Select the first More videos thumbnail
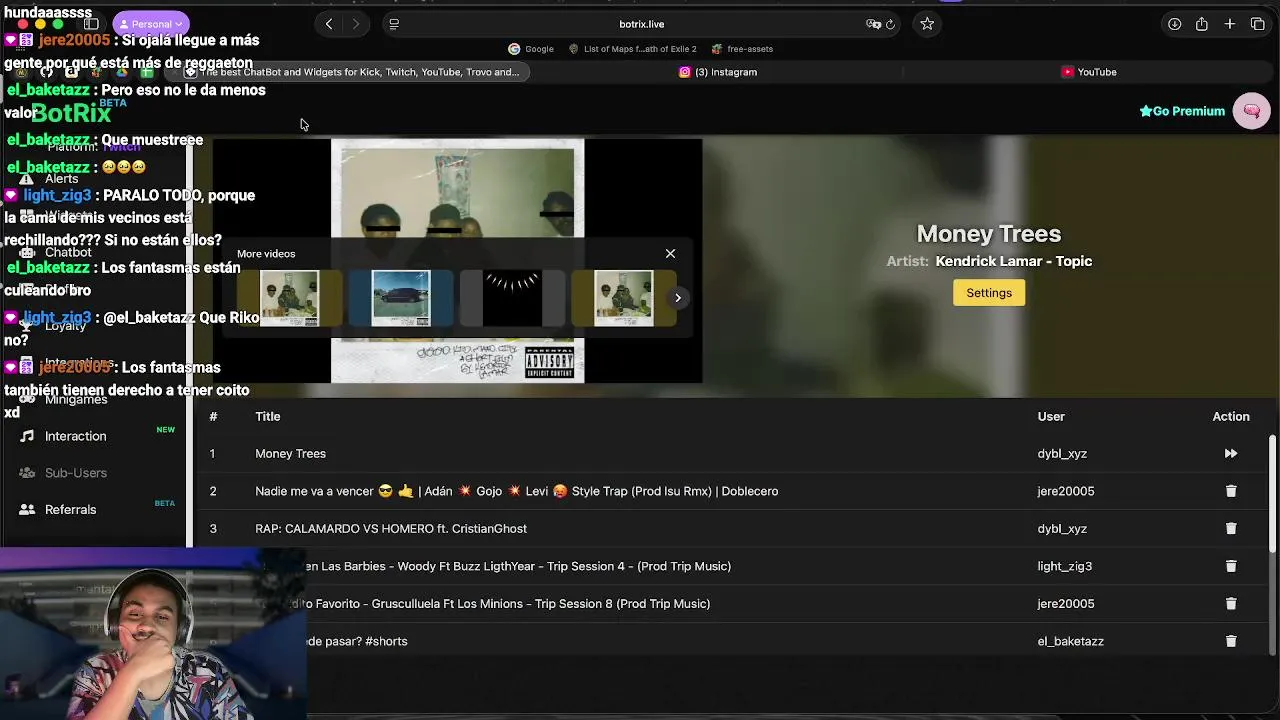The height and width of the screenshot is (720, 1280). [x=290, y=298]
